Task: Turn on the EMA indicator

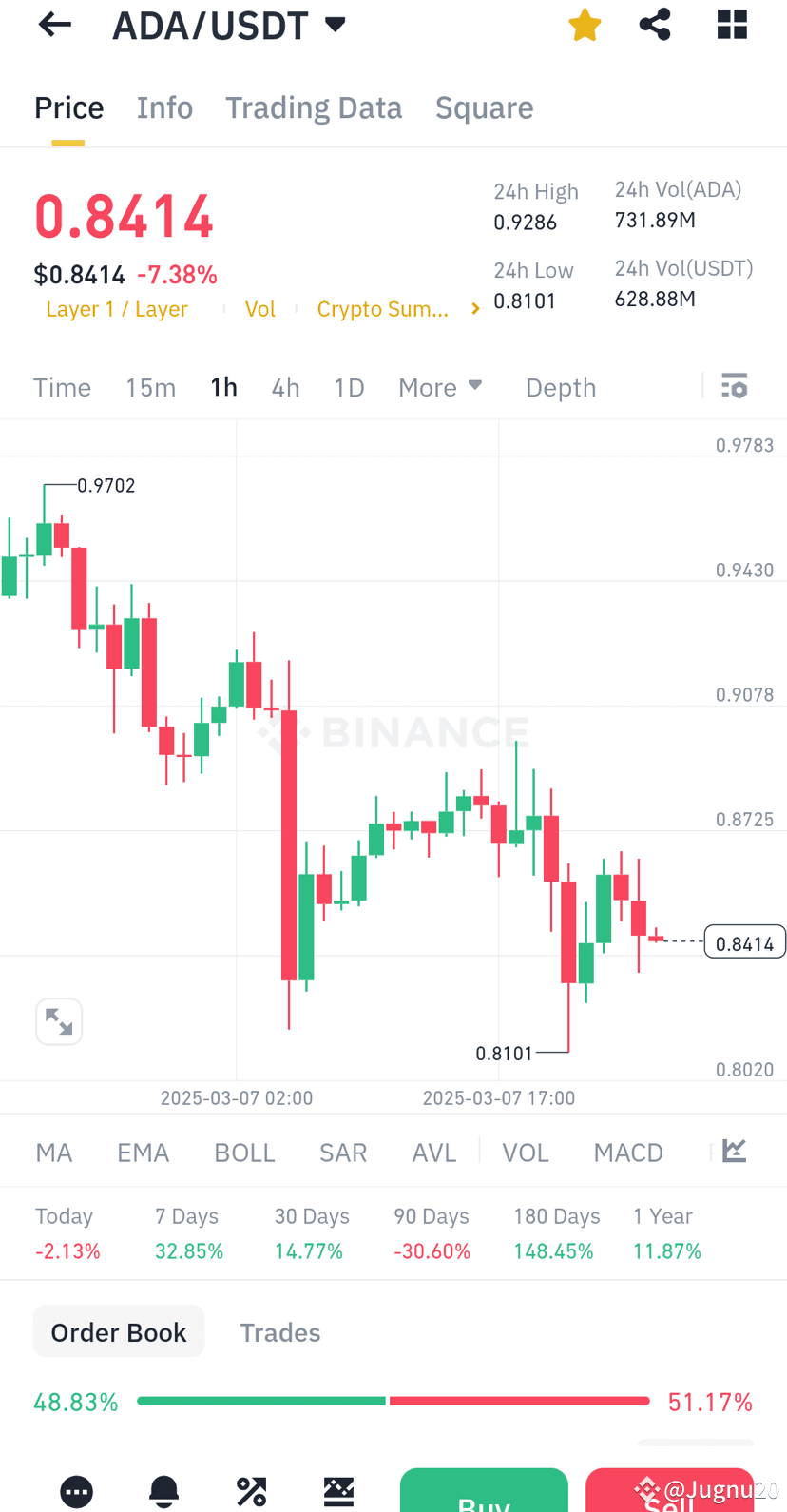Action: click(x=143, y=1152)
